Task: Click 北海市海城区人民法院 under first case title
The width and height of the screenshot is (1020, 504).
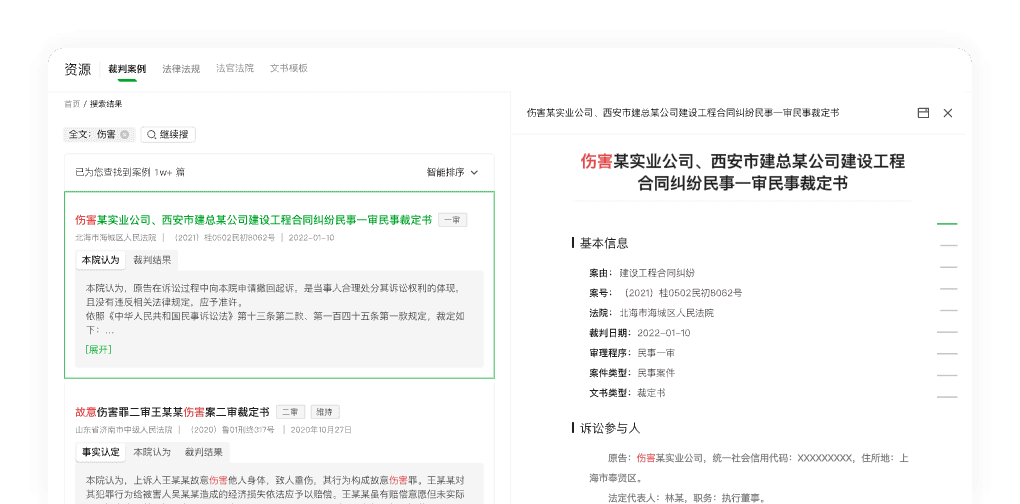Action: pyautogui.click(x=116, y=238)
